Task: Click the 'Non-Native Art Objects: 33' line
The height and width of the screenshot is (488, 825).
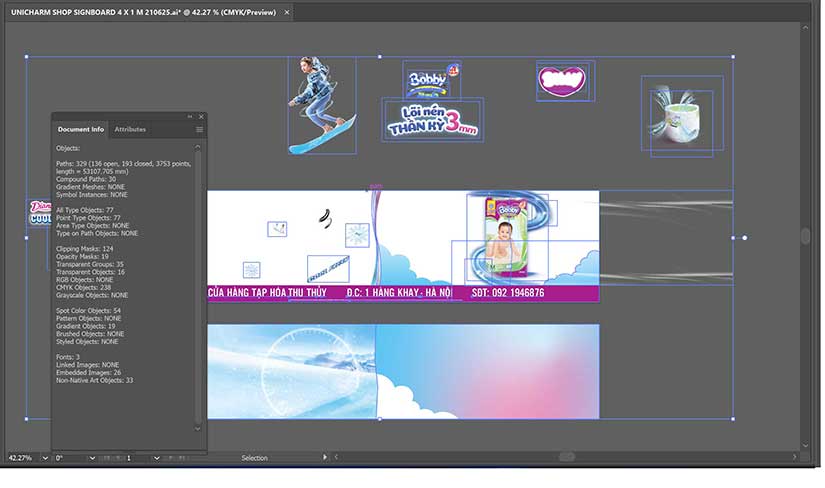Action: click(x=95, y=380)
